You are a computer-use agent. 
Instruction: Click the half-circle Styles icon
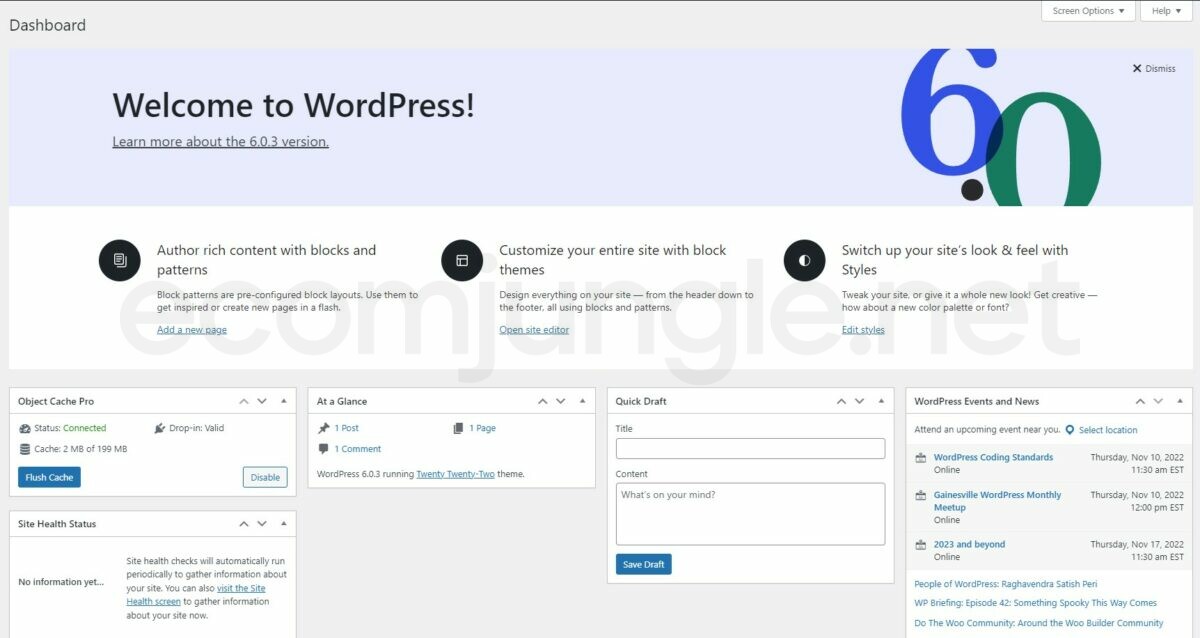click(x=804, y=260)
